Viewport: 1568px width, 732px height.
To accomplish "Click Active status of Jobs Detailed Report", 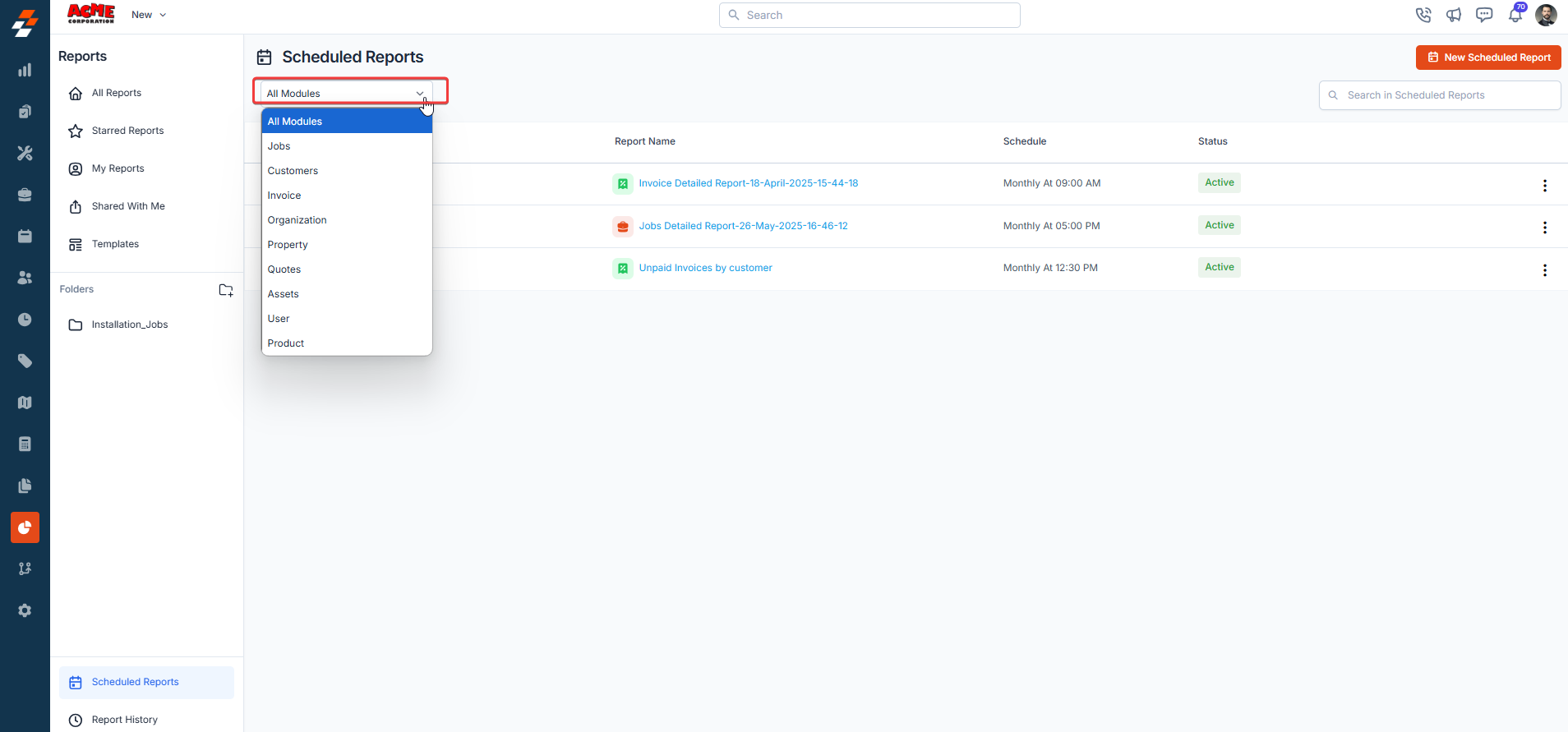I will coord(1220,225).
